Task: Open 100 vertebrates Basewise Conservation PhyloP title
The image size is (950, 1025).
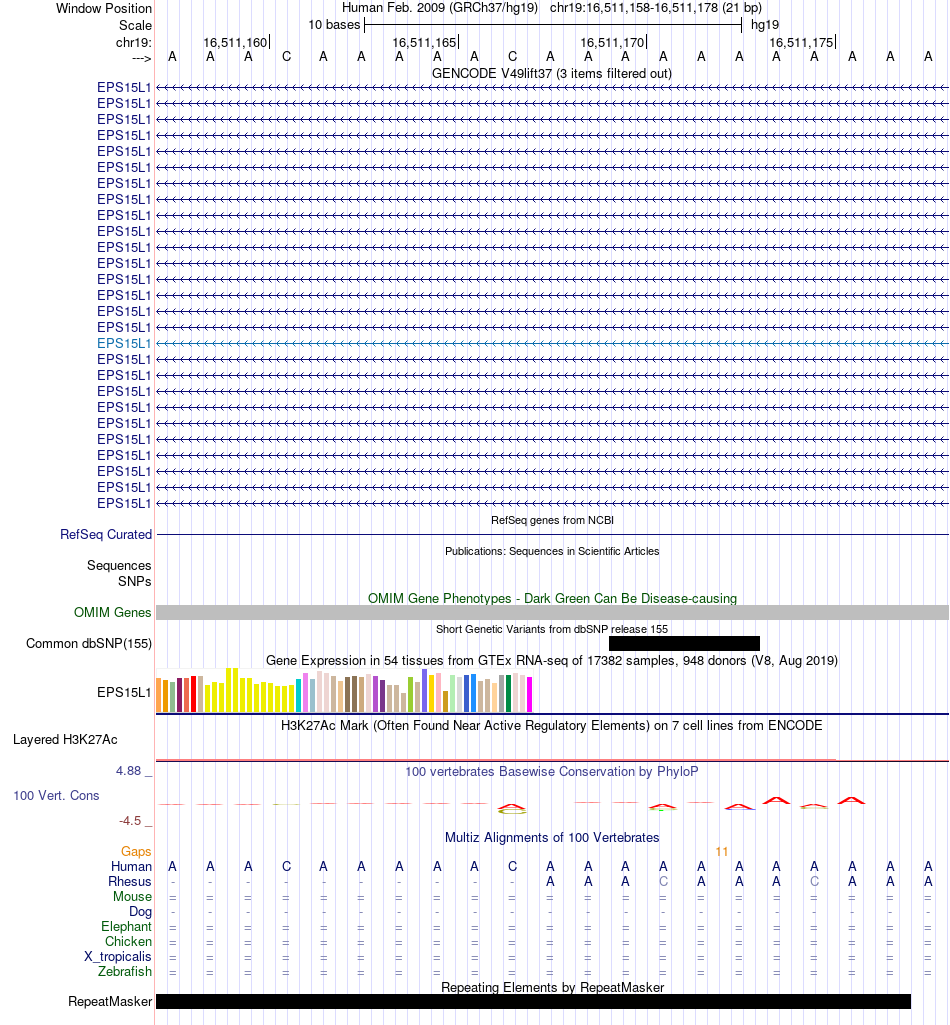Action: pyautogui.click(x=552, y=771)
